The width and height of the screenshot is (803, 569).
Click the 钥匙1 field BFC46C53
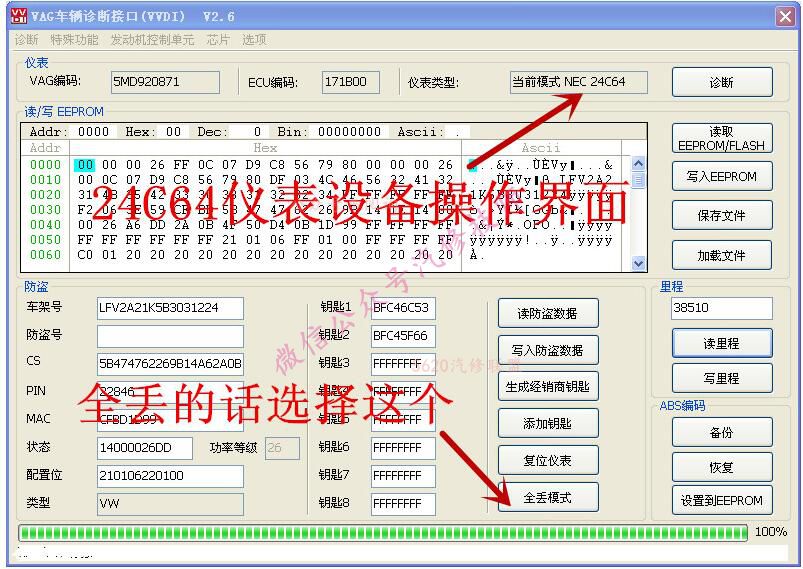[404, 308]
